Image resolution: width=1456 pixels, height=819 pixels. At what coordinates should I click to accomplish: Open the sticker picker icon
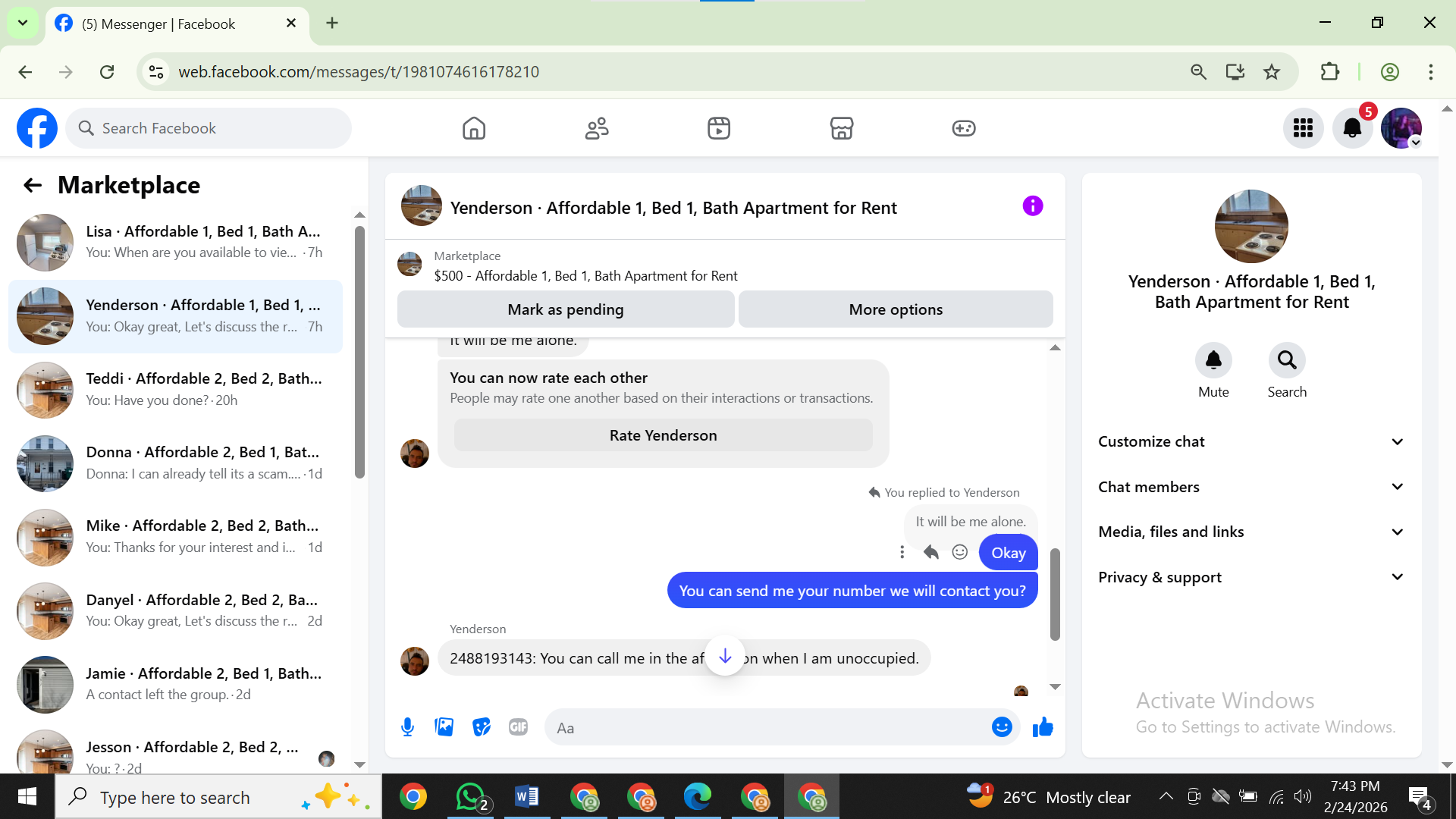click(x=482, y=727)
